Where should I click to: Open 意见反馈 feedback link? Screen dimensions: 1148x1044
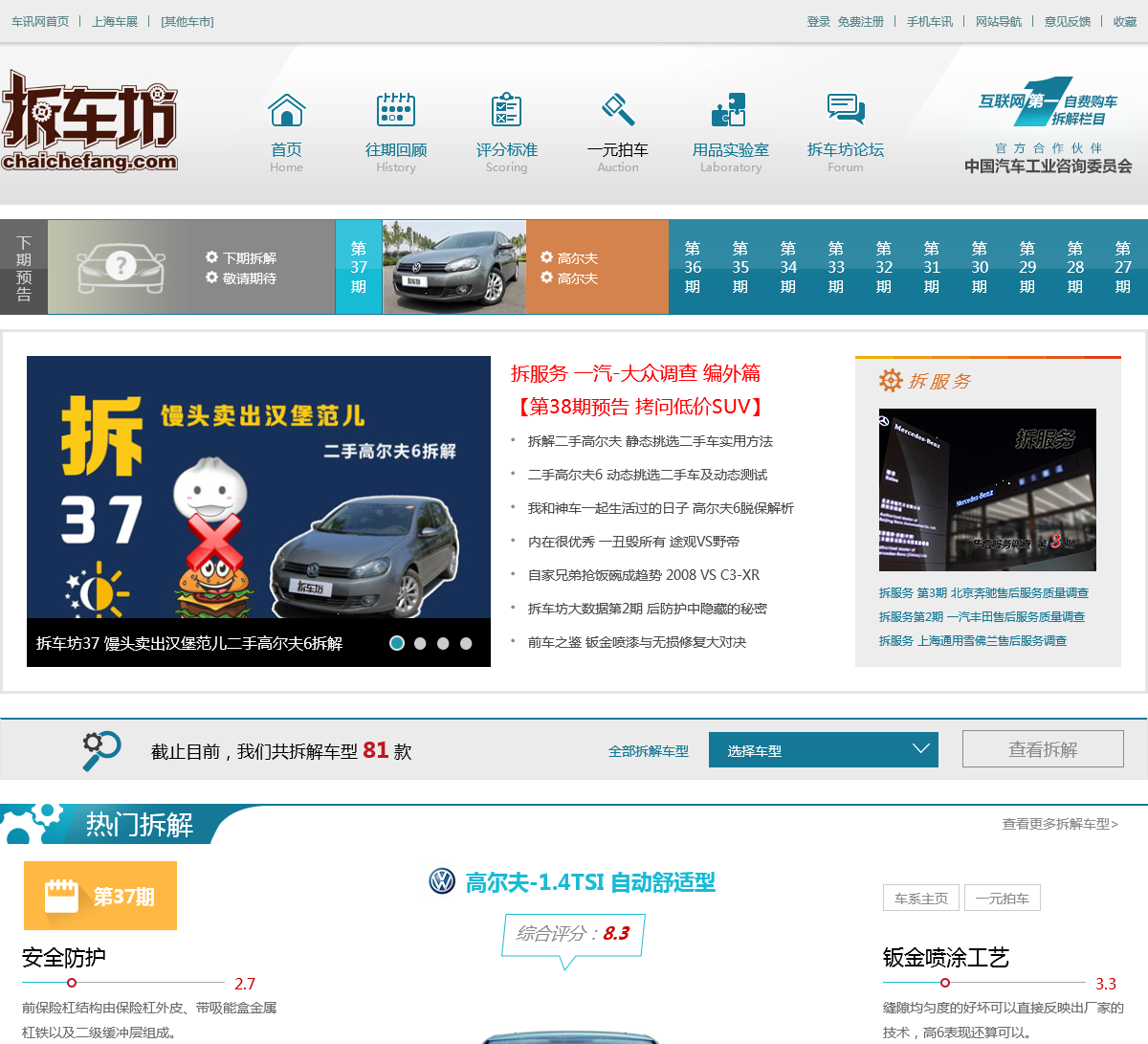[x=1068, y=21]
